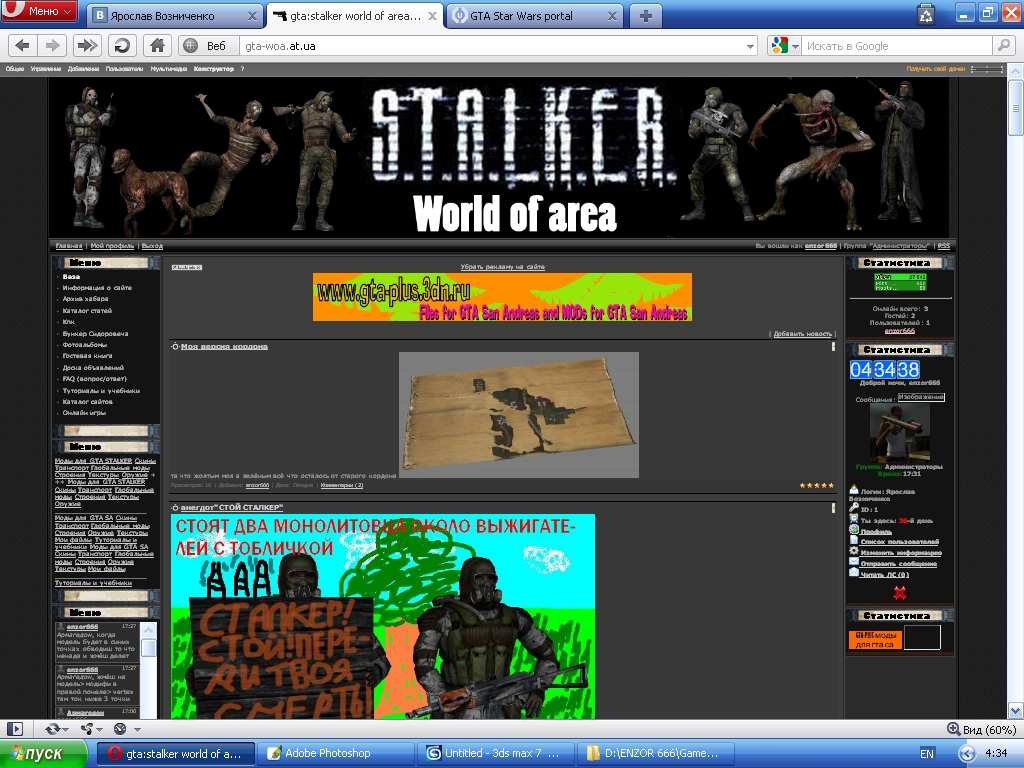Click the Главная link
Screen dimensions: 1024x768
coord(69,246)
